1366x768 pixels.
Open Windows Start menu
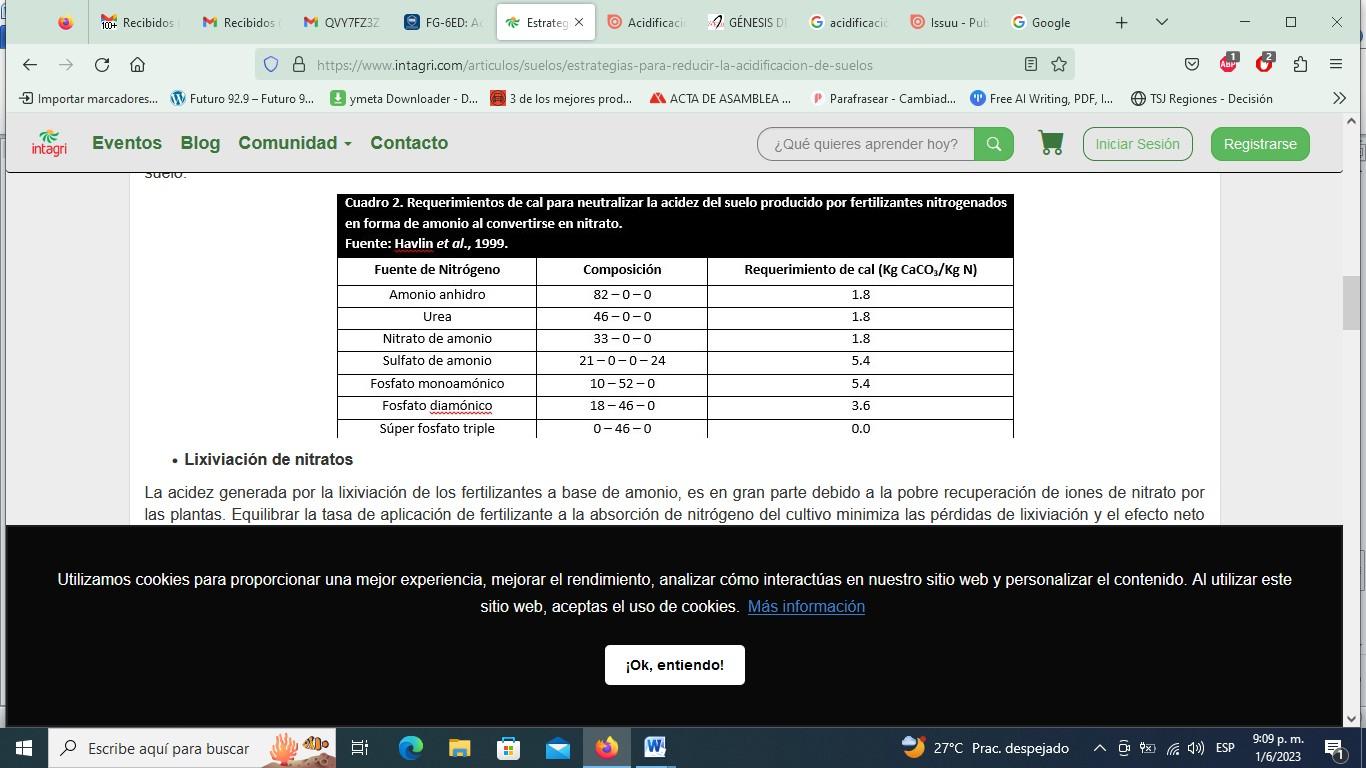[23, 748]
